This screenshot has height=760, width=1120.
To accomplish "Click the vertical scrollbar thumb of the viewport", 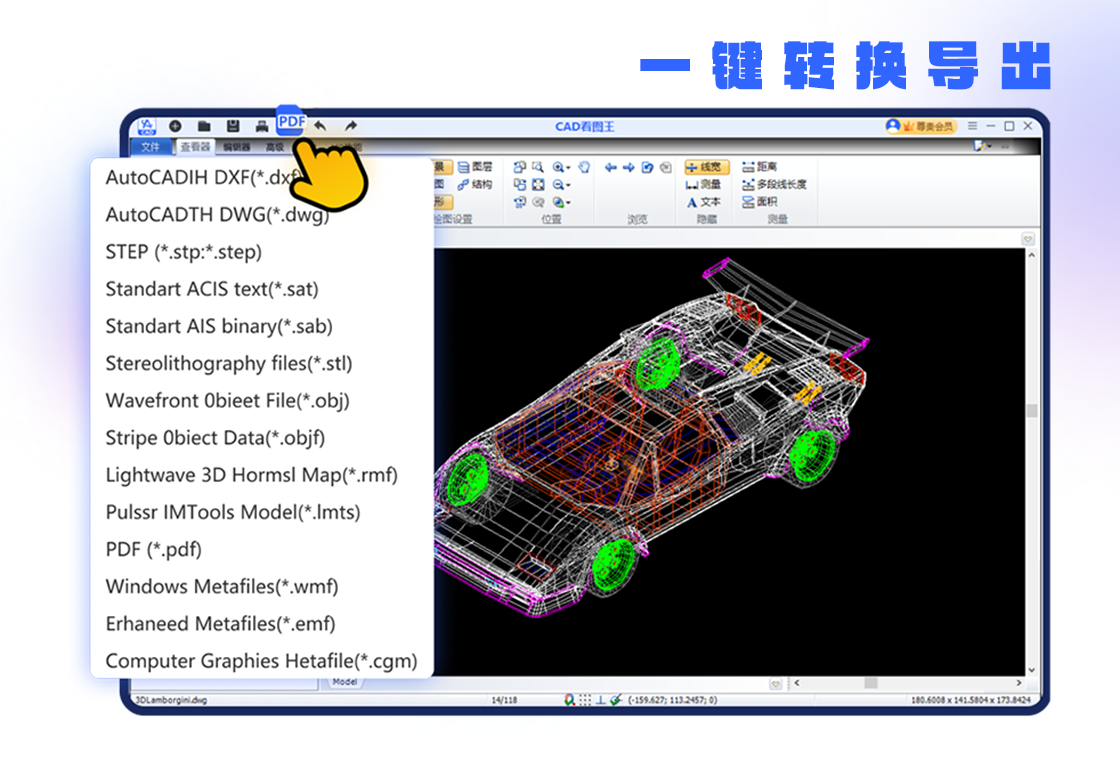I will click(x=1031, y=410).
